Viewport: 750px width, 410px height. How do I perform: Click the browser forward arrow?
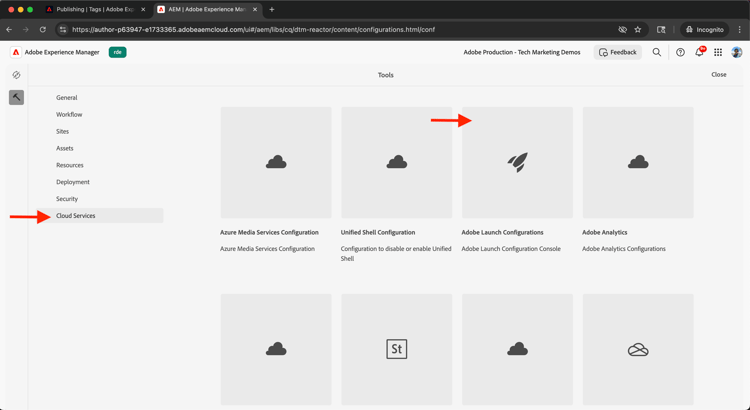pos(26,30)
